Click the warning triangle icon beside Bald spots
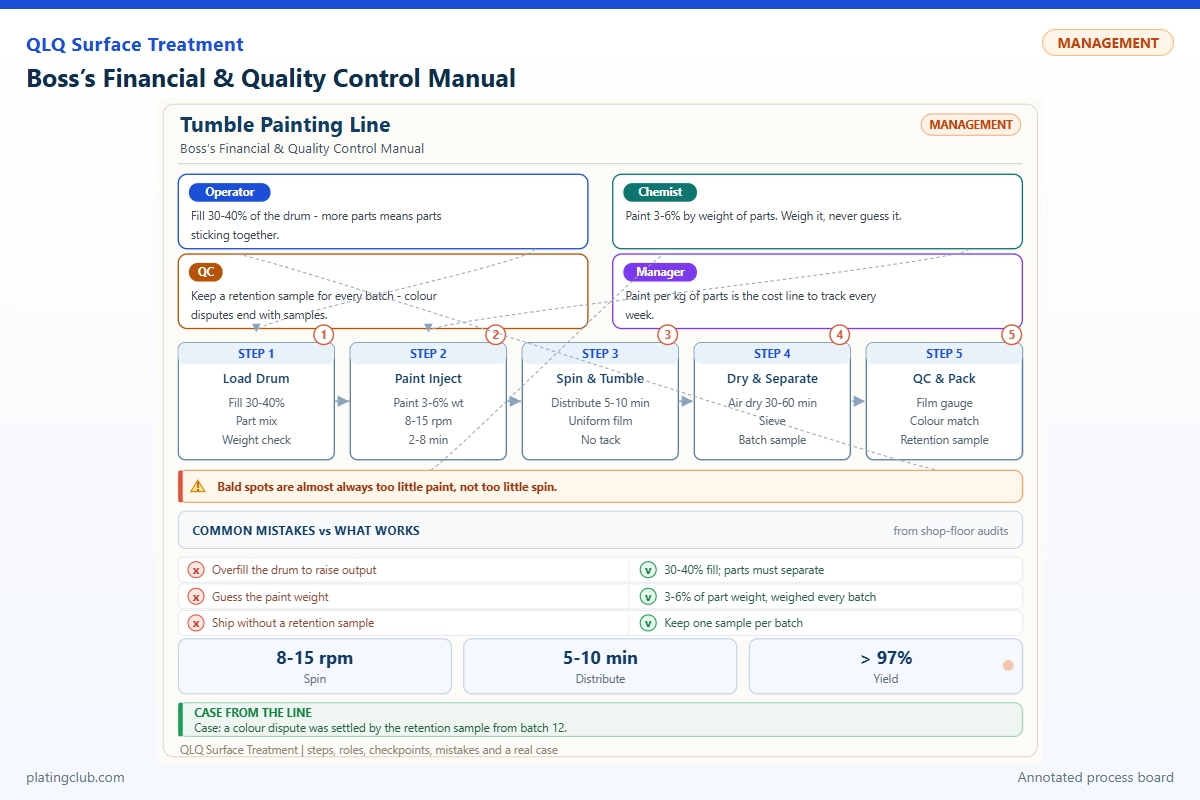 [x=197, y=487]
